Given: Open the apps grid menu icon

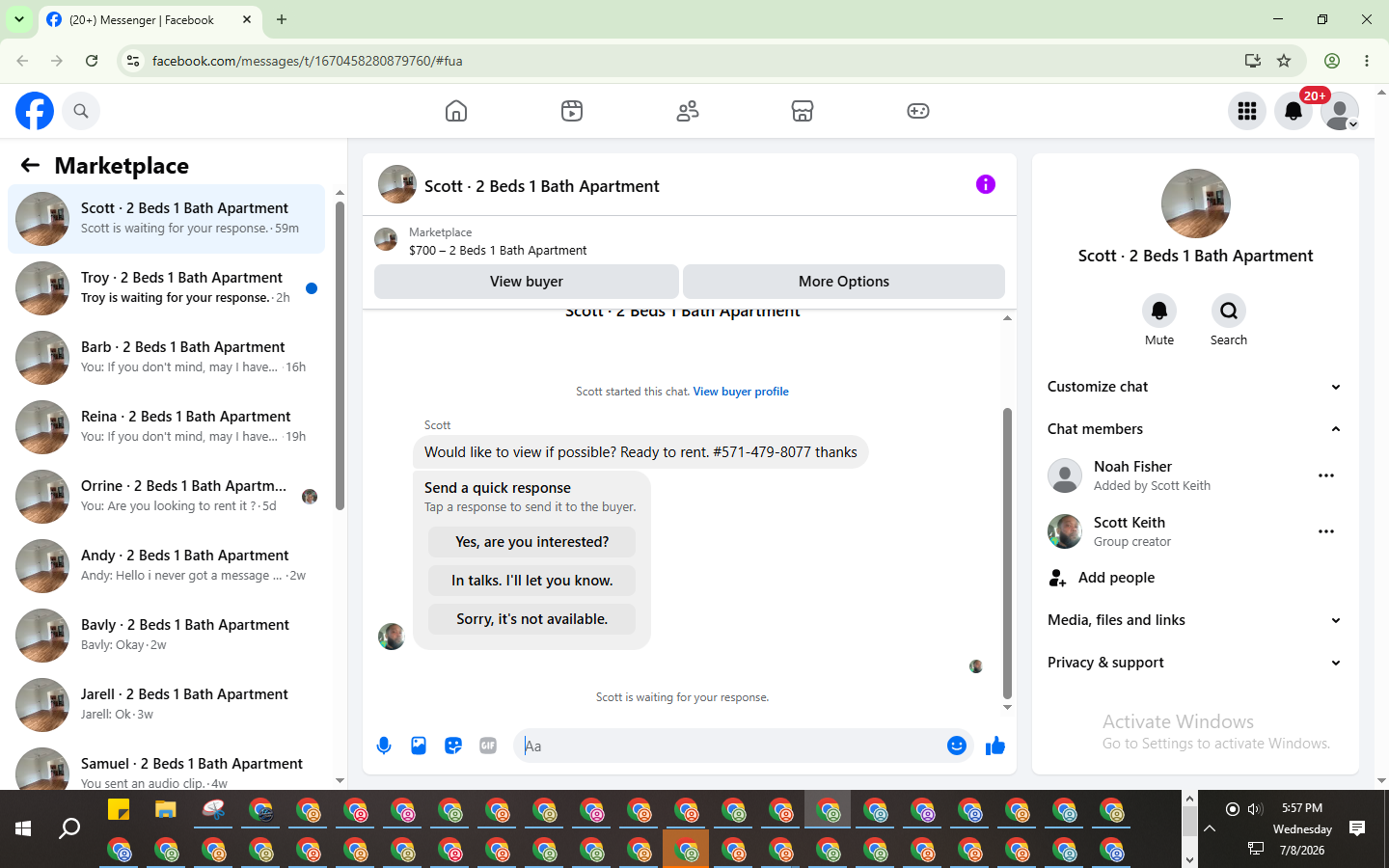Looking at the screenshot, I should pyautogui.click(x=1247, y=111).
